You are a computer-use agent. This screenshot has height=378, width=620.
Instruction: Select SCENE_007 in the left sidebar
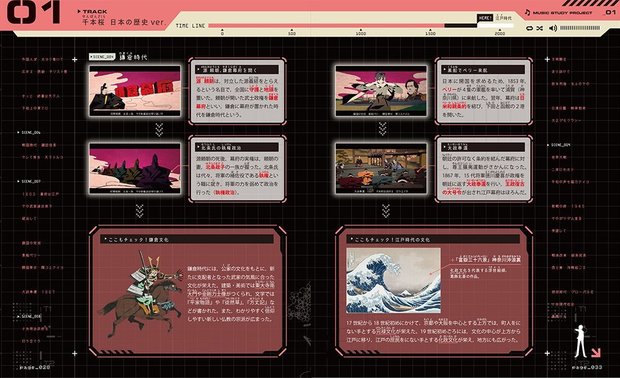click(30, 181)
